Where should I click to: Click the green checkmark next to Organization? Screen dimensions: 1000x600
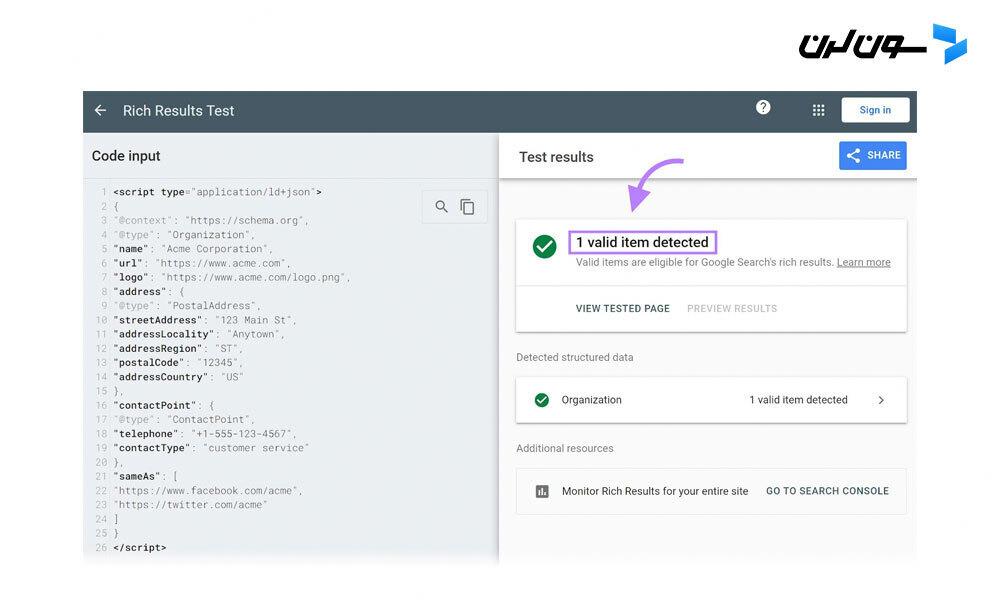(x=541, y=400)
